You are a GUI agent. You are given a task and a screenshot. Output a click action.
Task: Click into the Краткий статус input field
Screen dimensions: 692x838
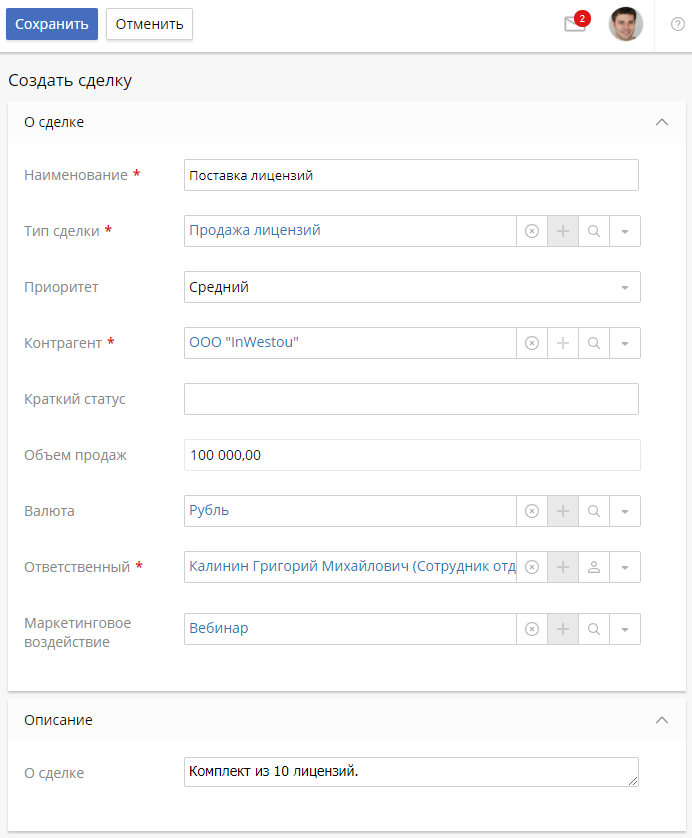[411, 399]
